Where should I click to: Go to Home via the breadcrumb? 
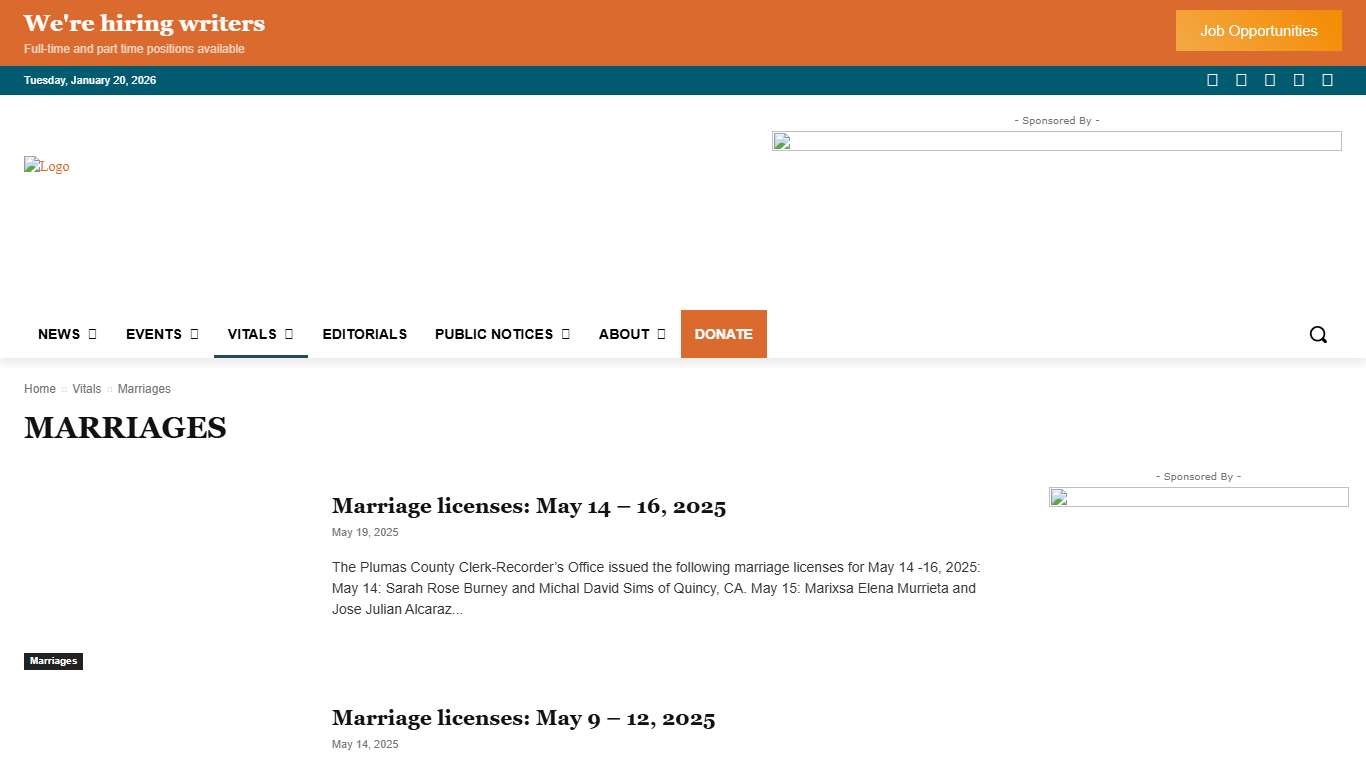tap(40, 389)
